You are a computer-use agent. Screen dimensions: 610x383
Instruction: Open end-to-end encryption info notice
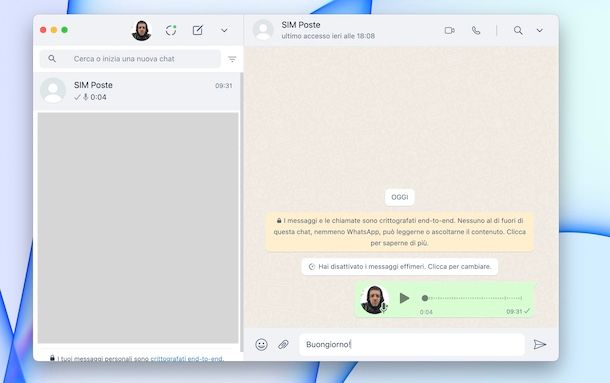pyautogui.click(x=400, y=232)
